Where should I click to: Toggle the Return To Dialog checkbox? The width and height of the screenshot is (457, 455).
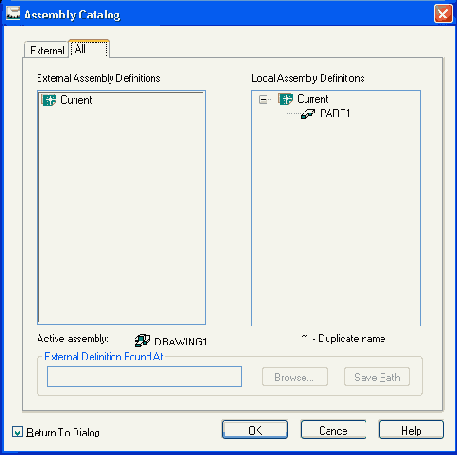point(17,432)
